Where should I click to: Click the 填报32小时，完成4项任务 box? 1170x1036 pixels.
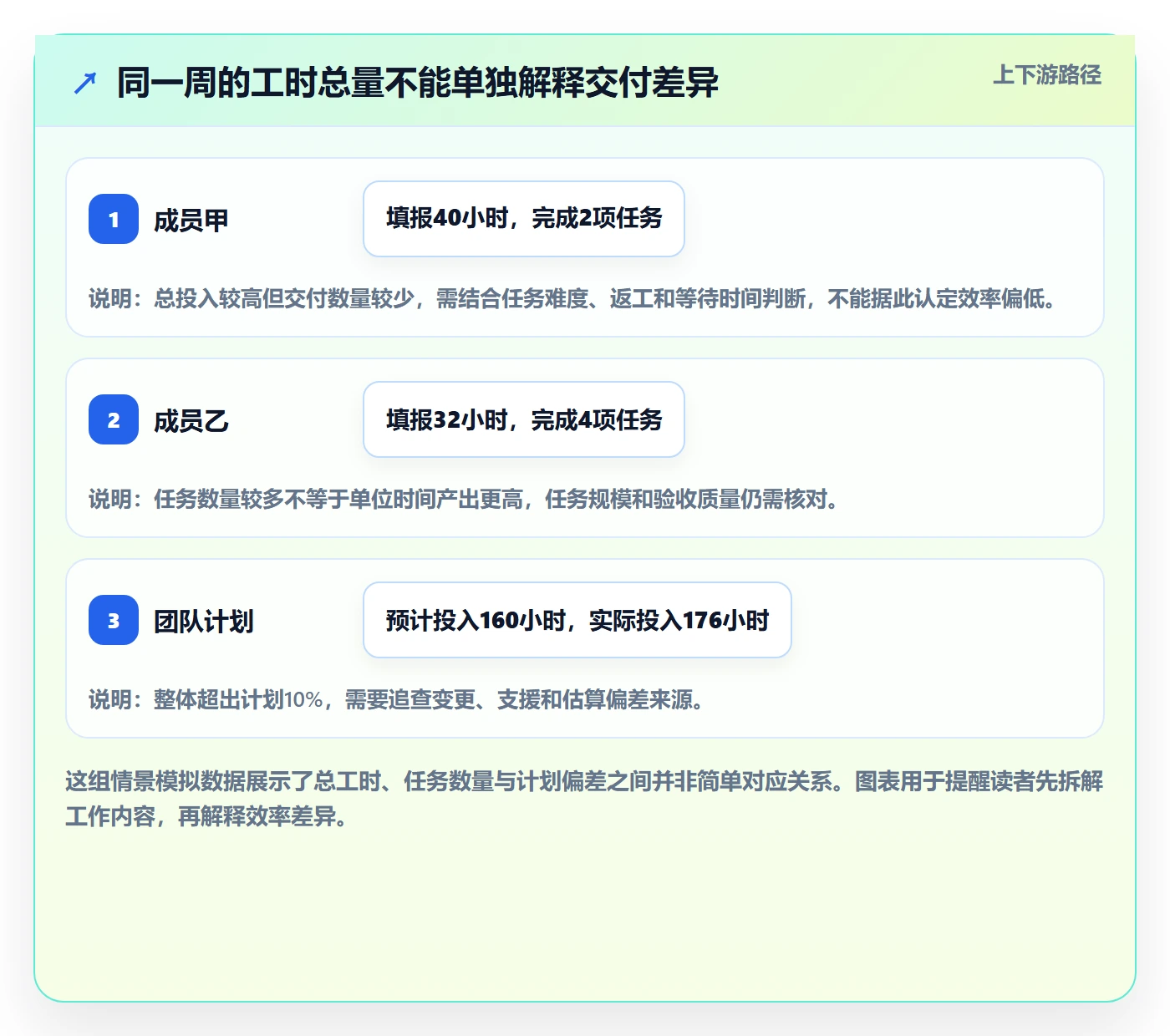524,419
